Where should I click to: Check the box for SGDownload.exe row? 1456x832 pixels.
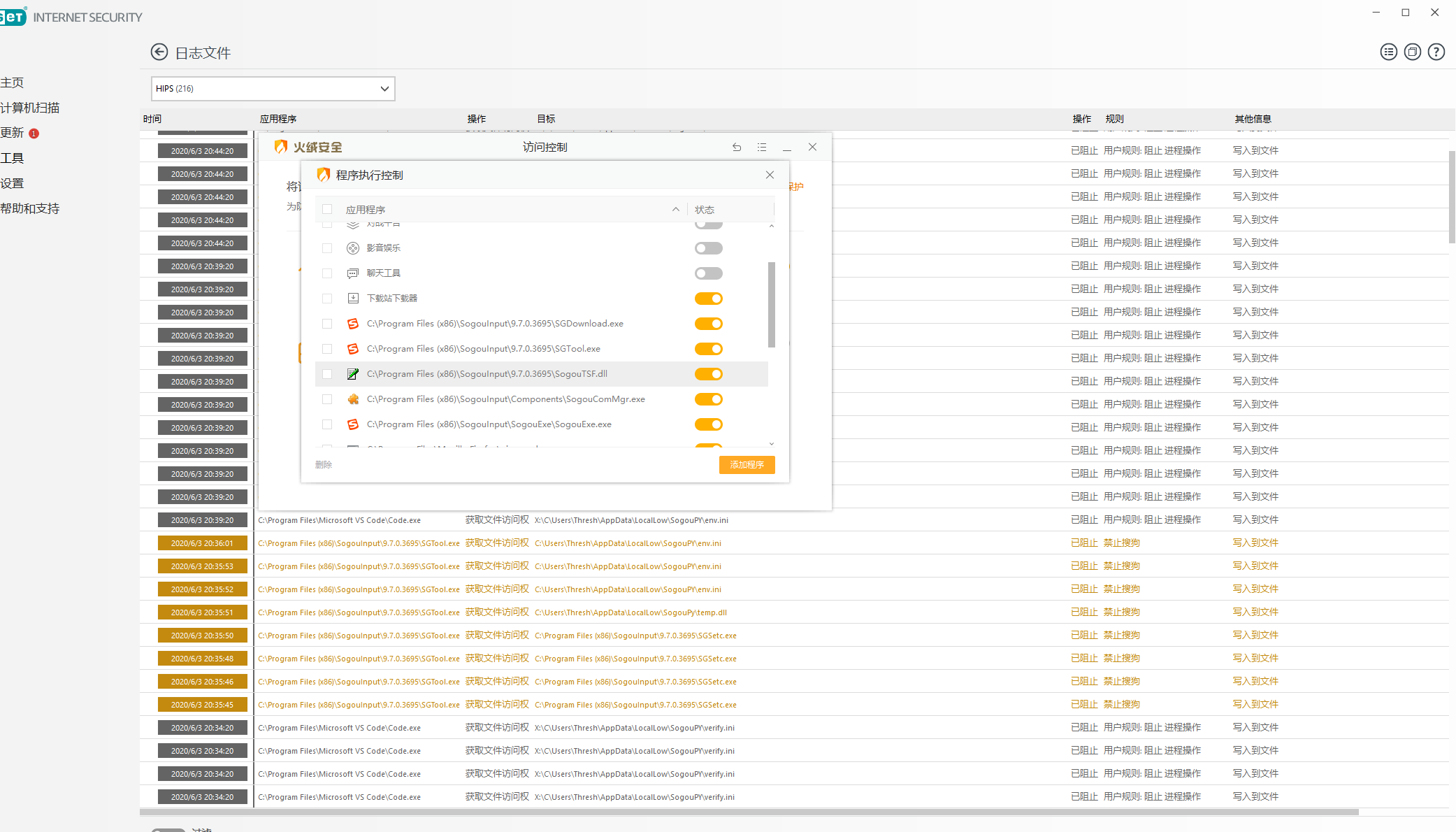pyautogui.click(x=327, y=324)
